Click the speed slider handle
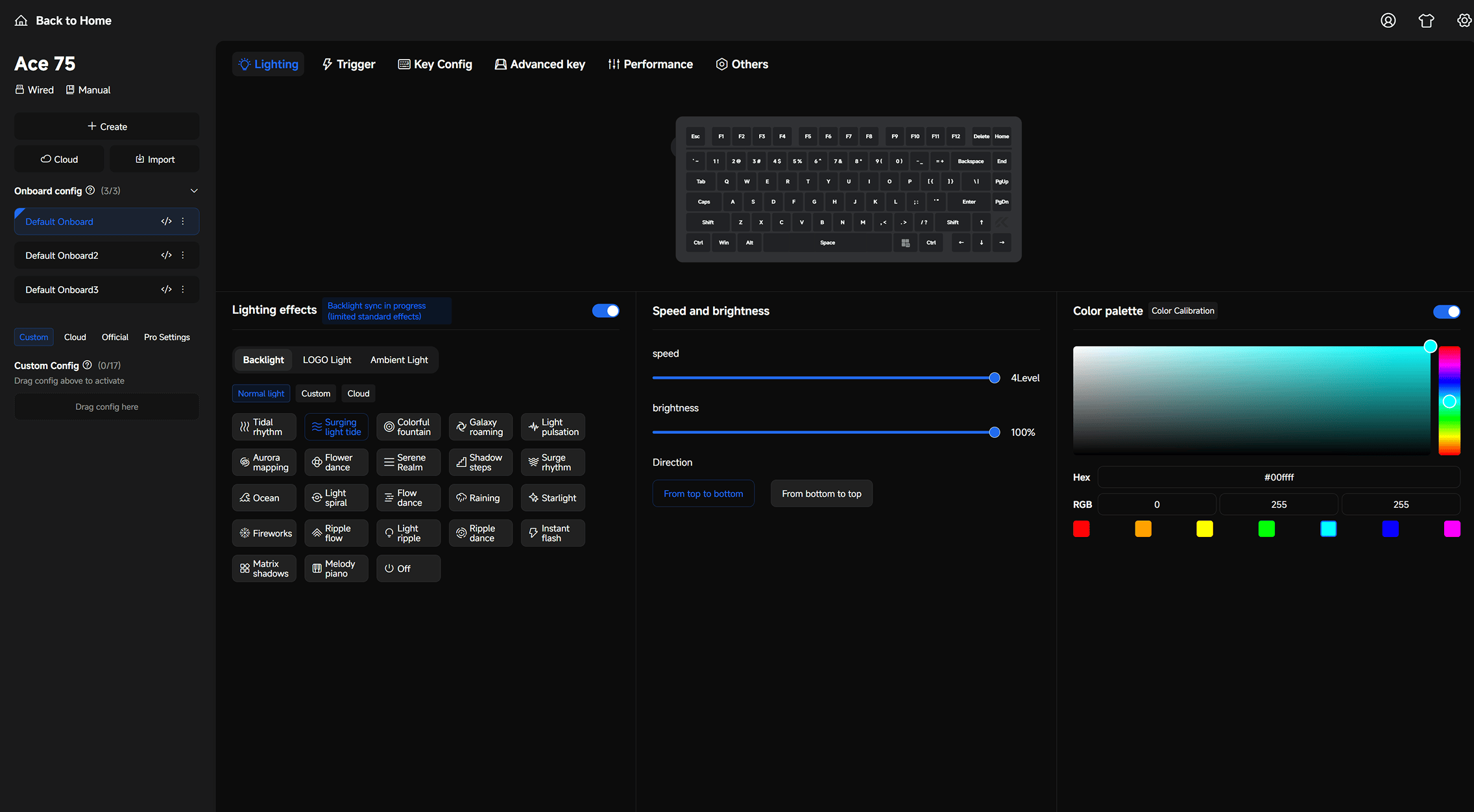This screenshot has width=1474, height=812. click(x=995, y=377)
